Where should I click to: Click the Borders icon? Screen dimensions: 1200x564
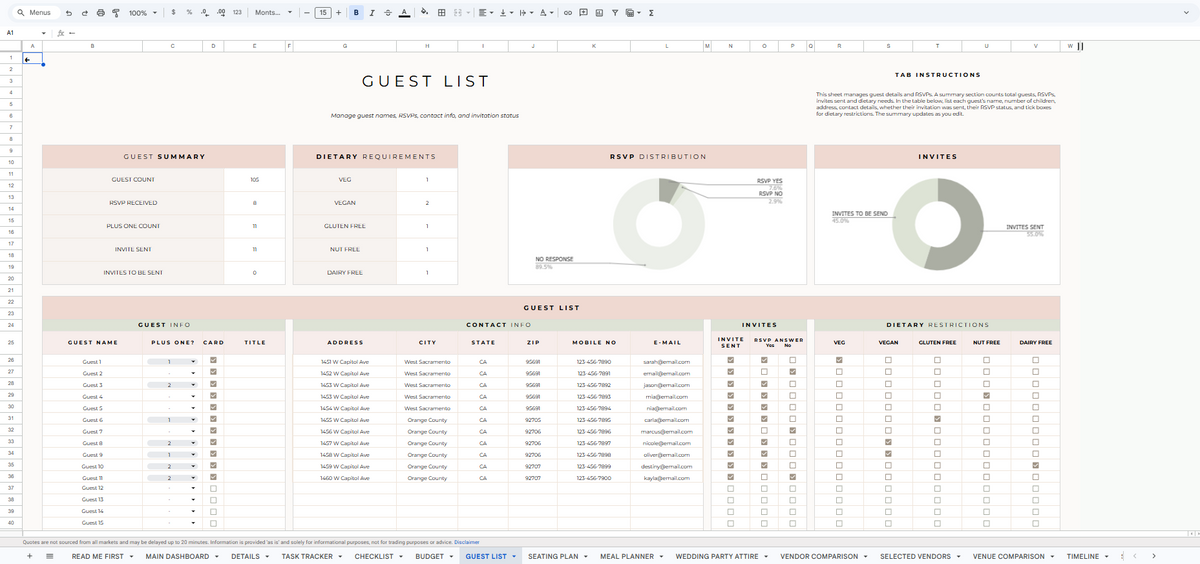442,12
